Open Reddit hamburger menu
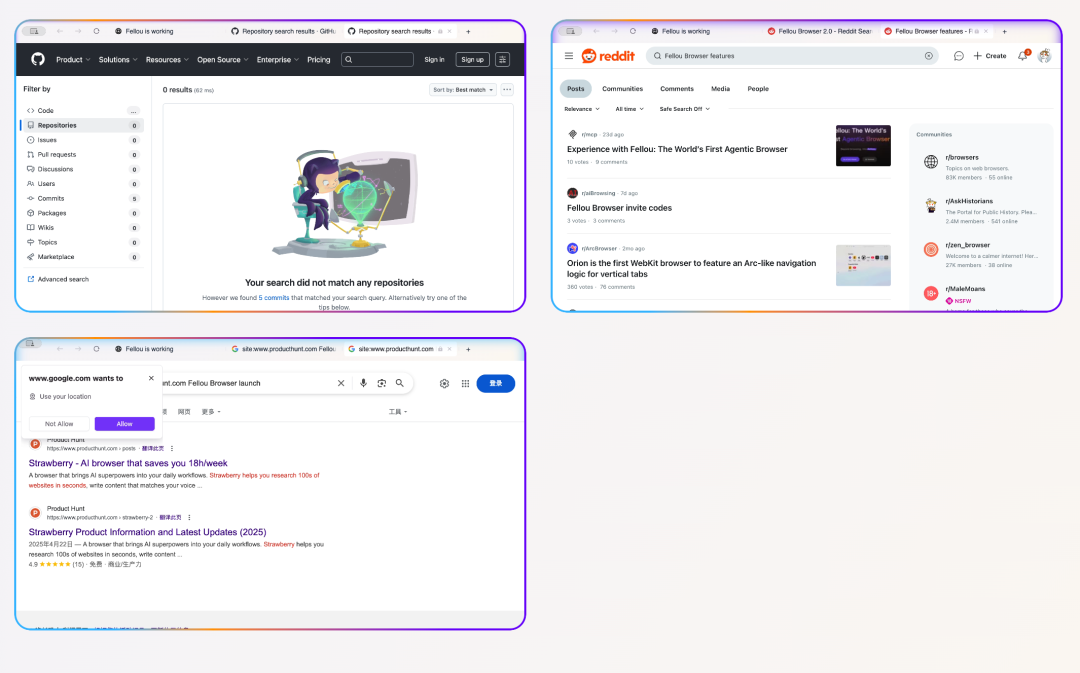This screenshot has height=673, width=1080. tap(569, 56)
